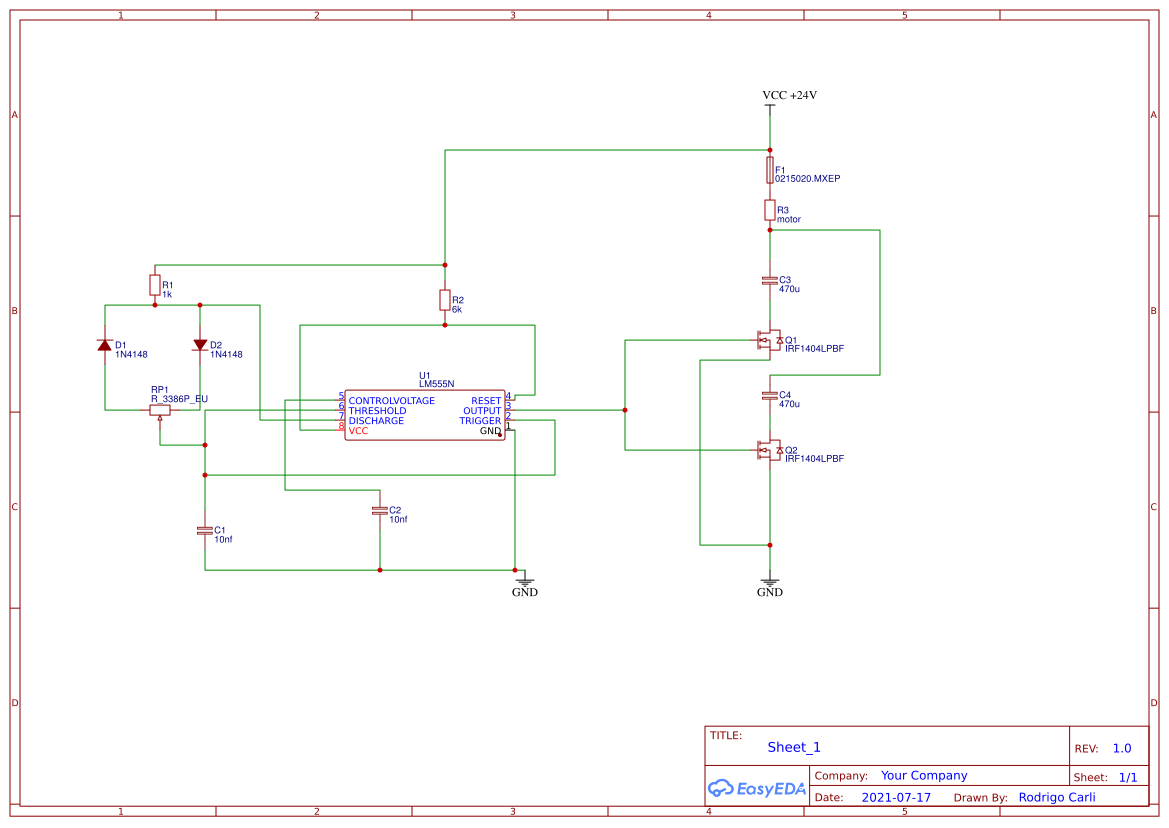
Task: Select the LM555N timer symbol U1
Action: pyautogui.click(x=425, y=412)
